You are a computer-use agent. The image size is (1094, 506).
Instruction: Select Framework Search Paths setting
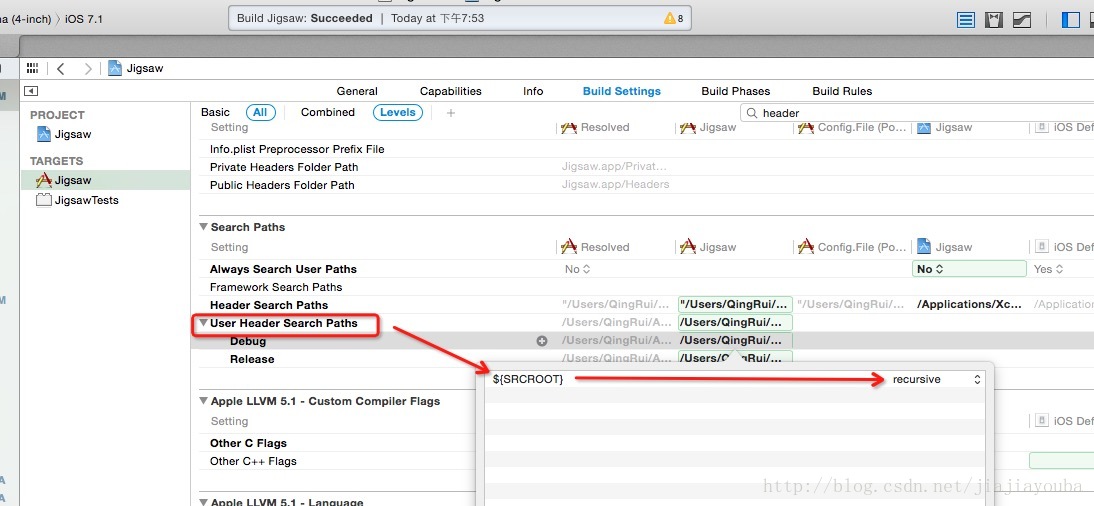pyautogui.click(x=276, y=287)
